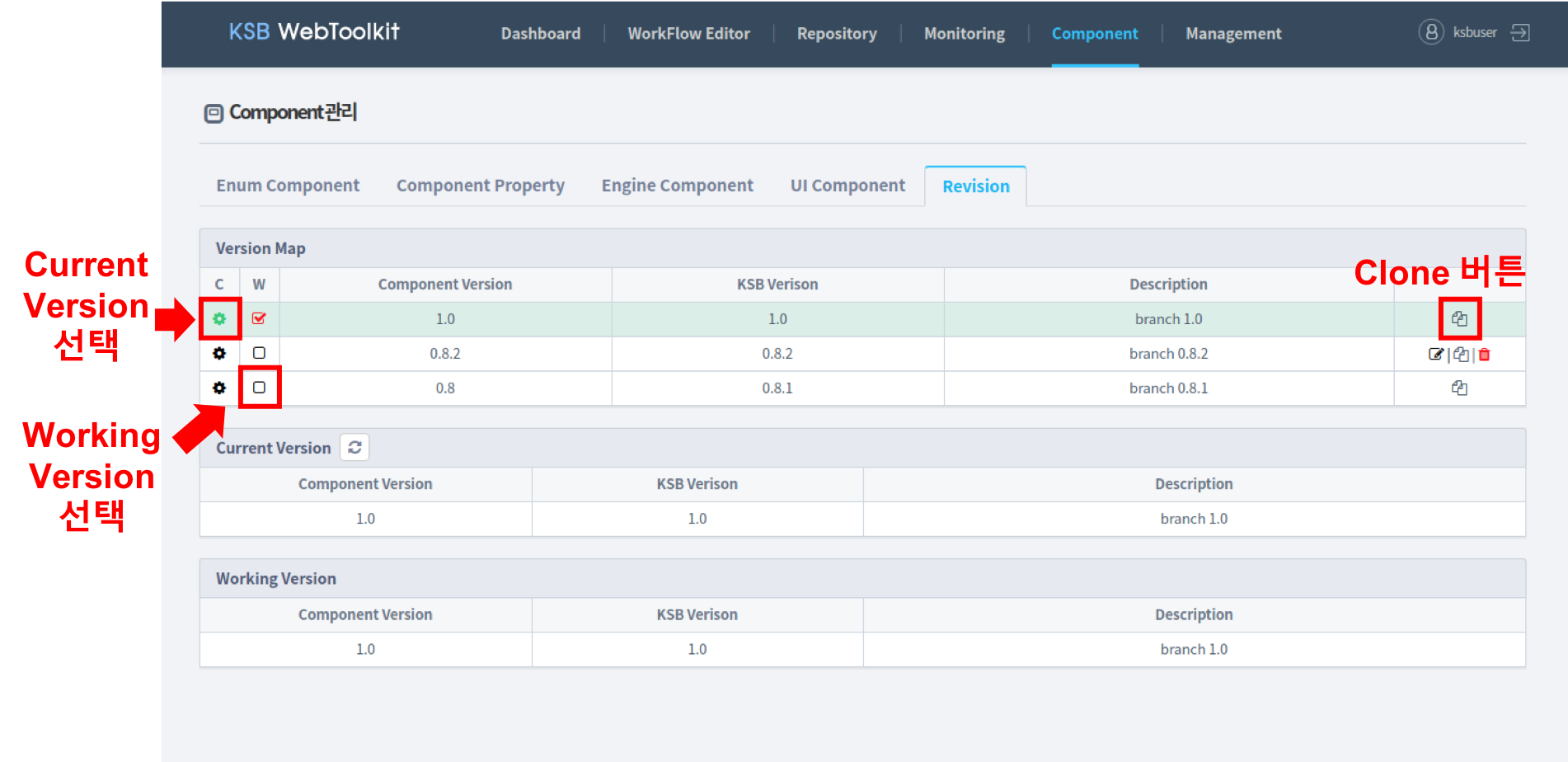Click the 'C' column header
Image resolution: width=1568 pixels, height=762 pixels.
click(219, 285)
